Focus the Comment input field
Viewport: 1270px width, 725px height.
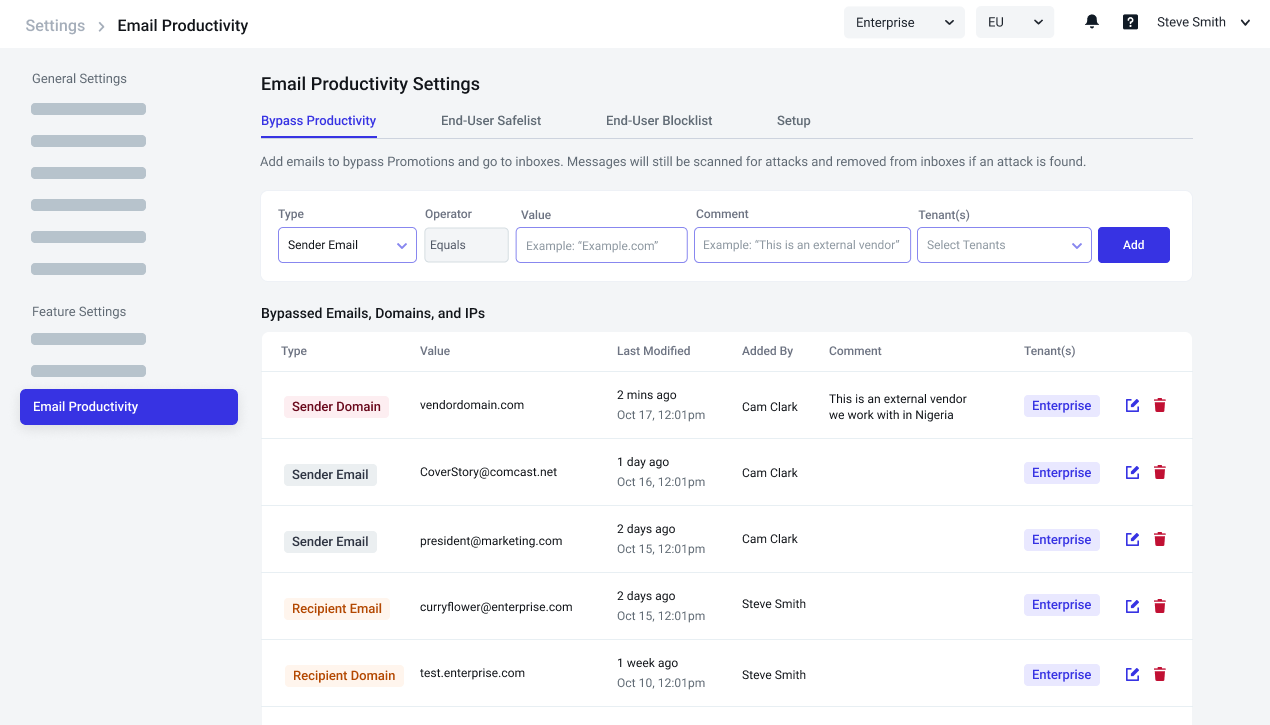(802, 245)
